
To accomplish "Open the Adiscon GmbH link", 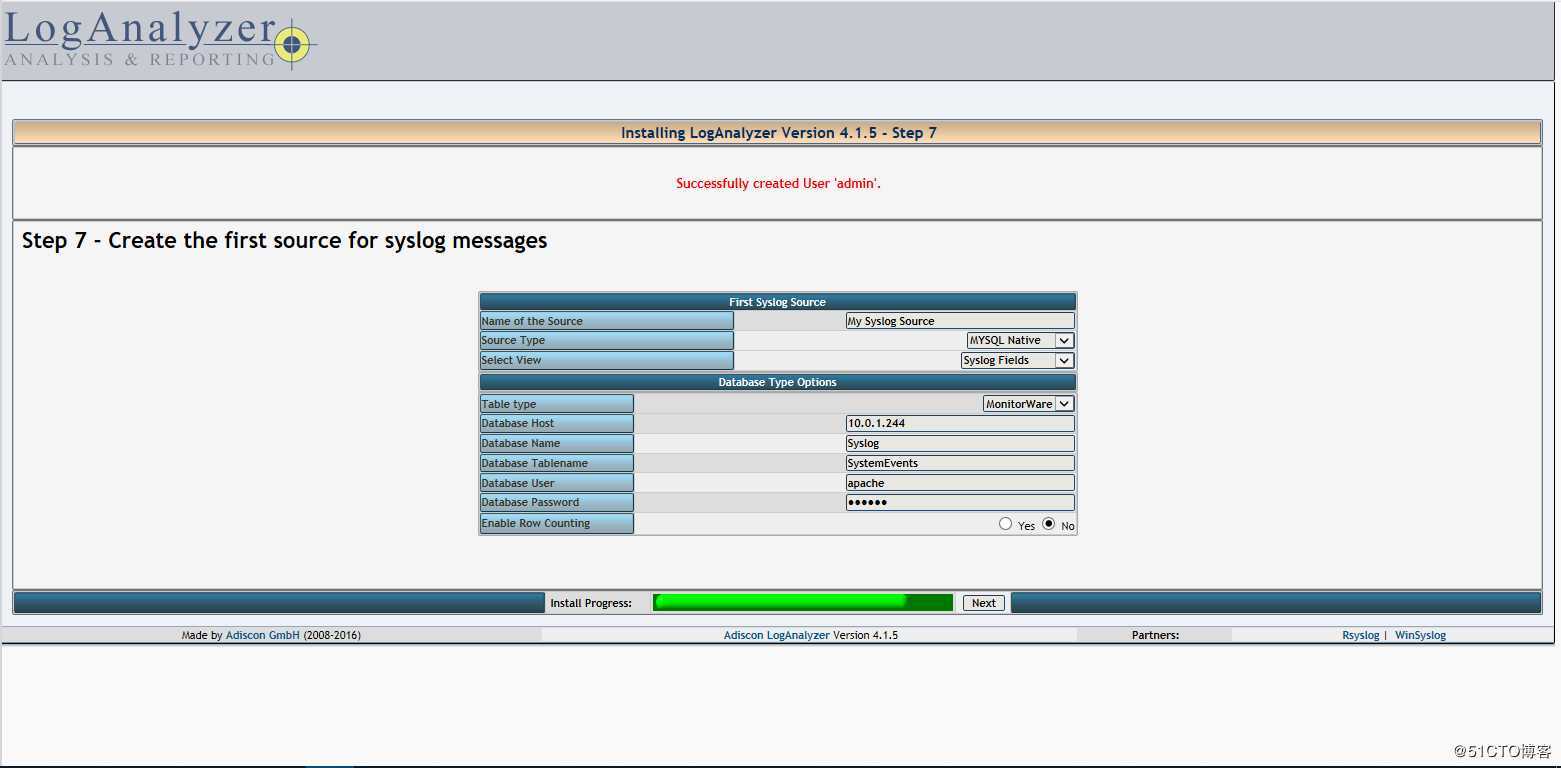I will [262, 635].
